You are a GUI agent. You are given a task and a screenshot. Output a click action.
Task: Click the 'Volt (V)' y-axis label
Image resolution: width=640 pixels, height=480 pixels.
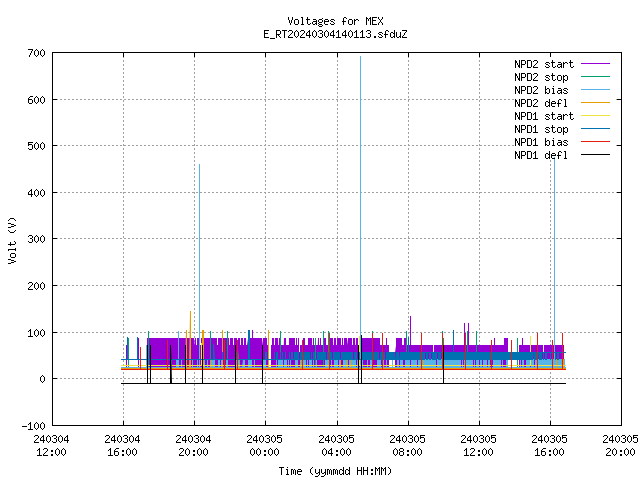point(12,240)
